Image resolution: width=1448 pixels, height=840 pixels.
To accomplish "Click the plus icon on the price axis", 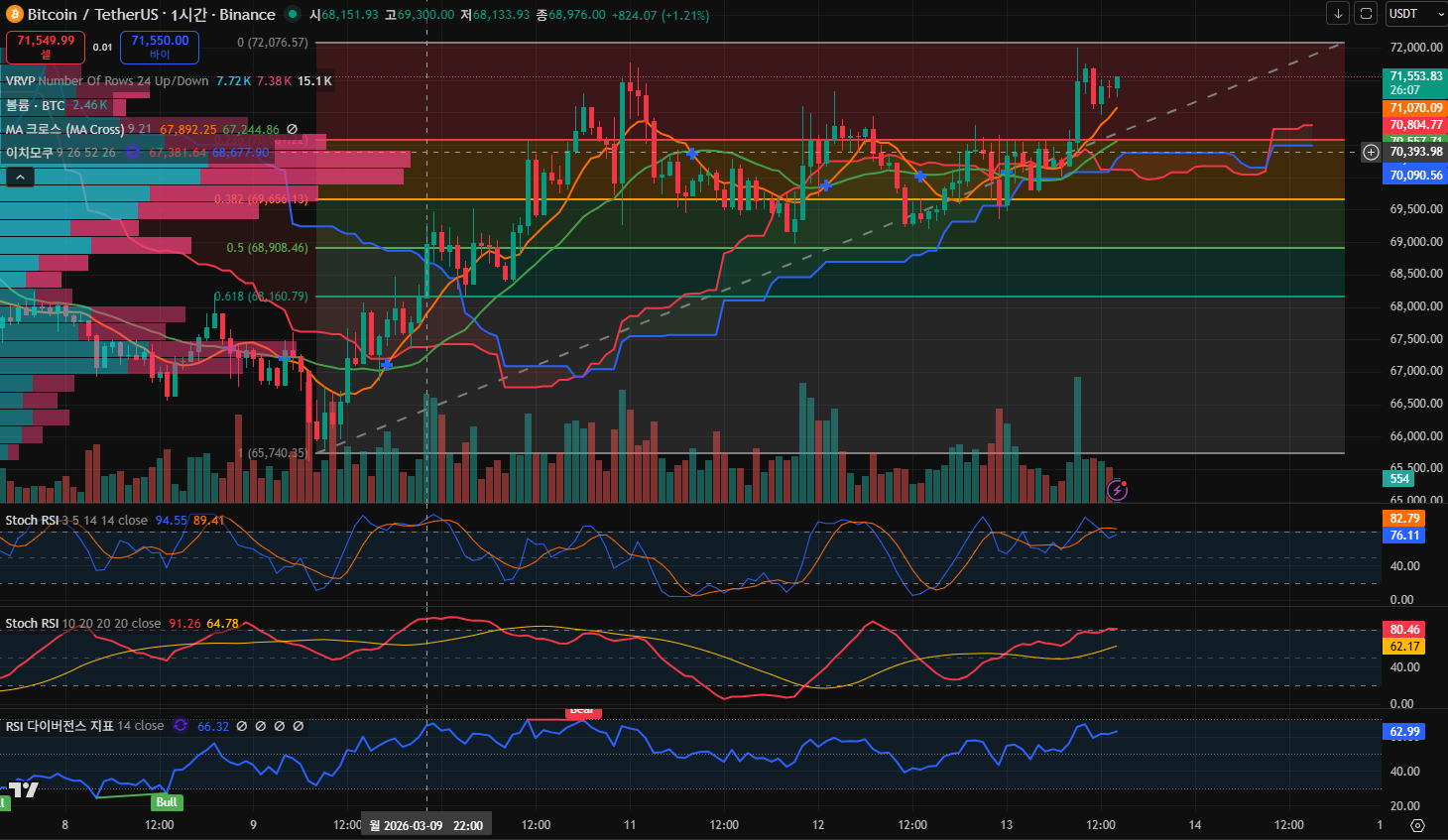I will click(1371, 152).
